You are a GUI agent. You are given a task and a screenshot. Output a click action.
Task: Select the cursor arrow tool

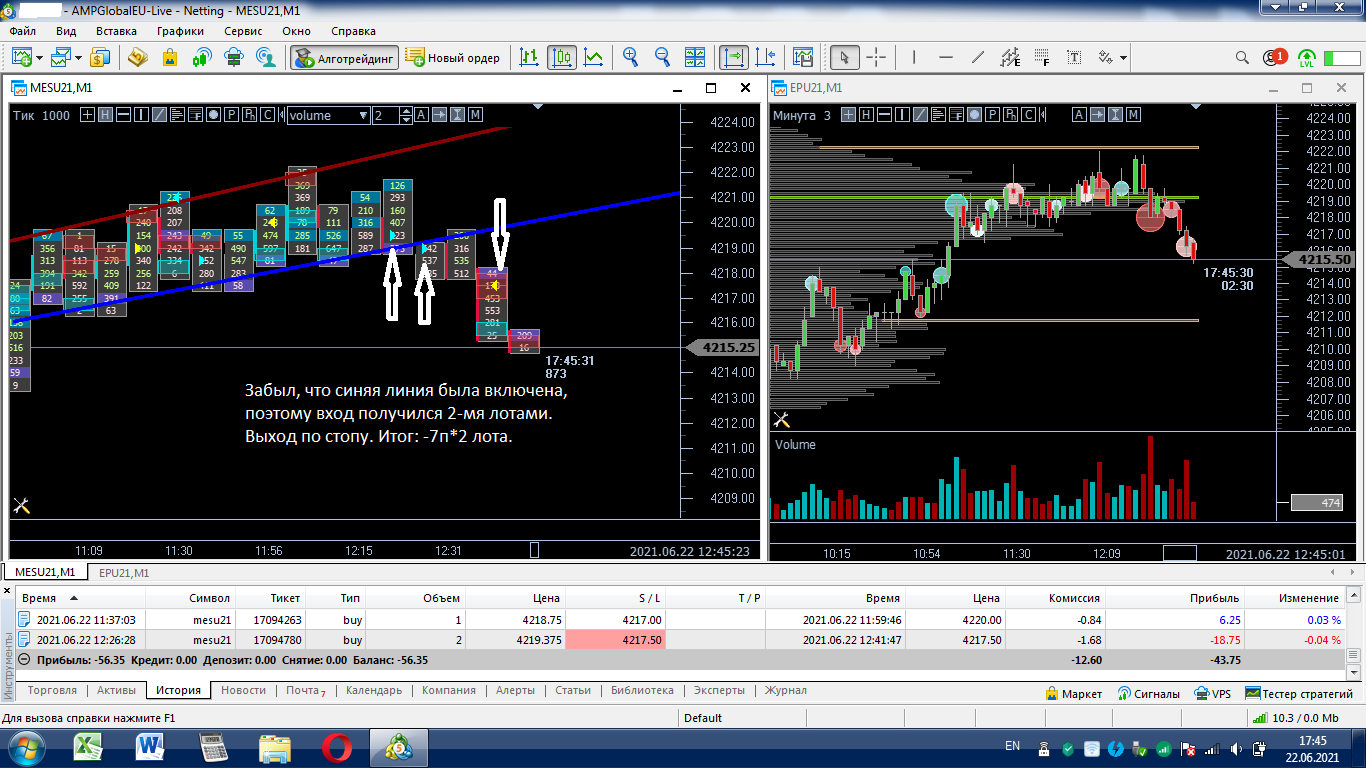pyautogui.click(x=845, y=57)
